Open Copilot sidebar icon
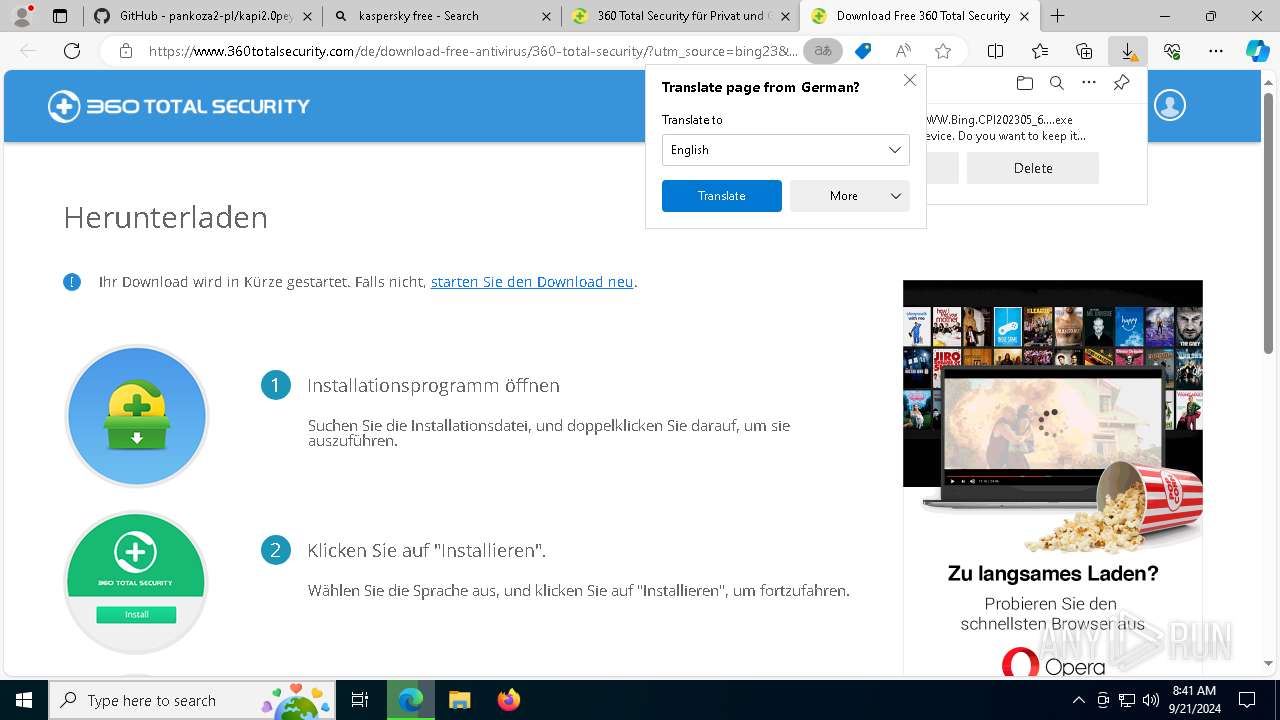The width and height of the screenshot is (1280, 720). 1258,51
